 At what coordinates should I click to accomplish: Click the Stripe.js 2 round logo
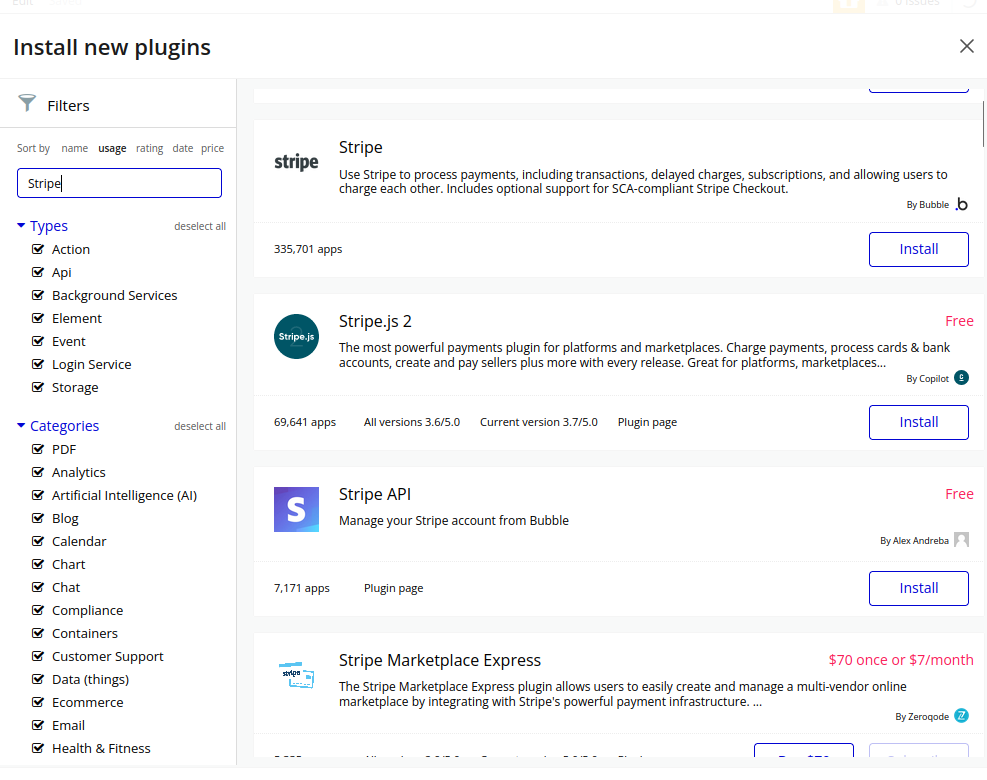tap(296, 337)
